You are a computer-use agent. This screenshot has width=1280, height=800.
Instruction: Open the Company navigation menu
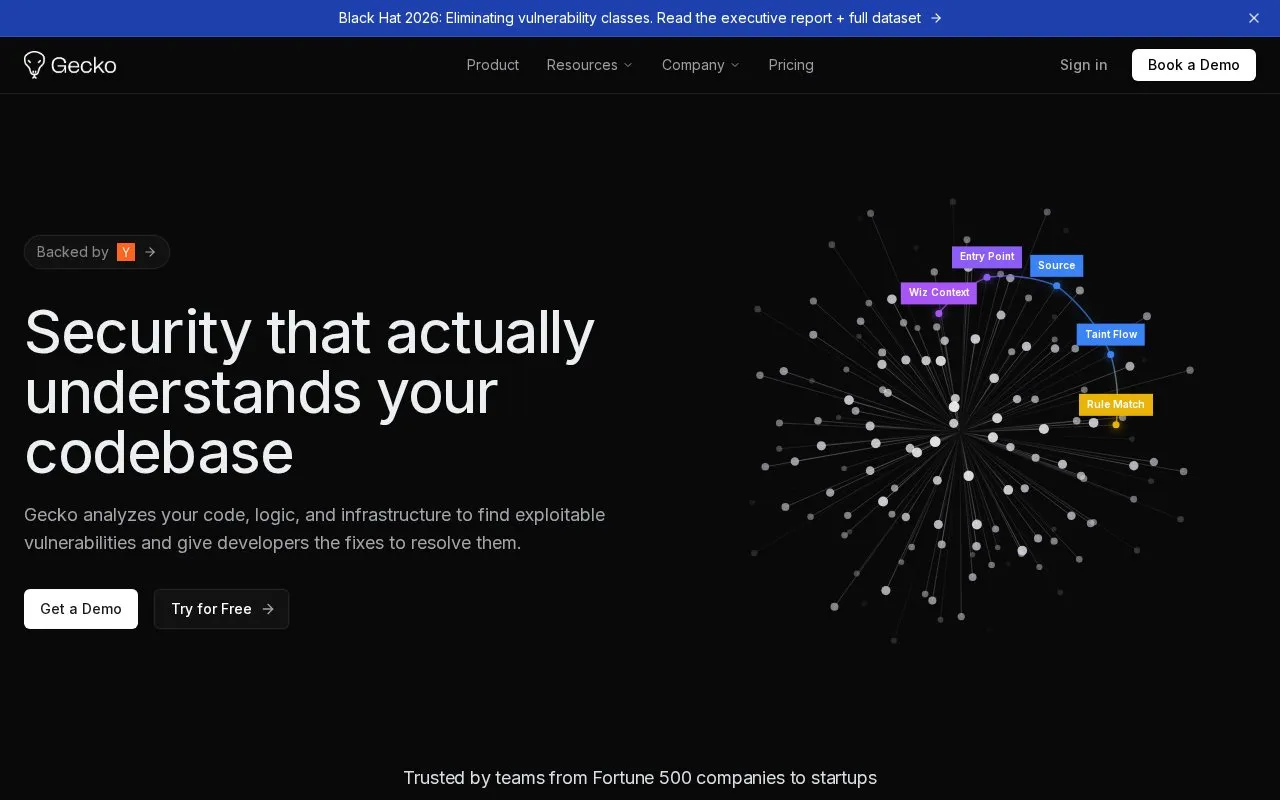pyautogui.click(x=701, y=65)
